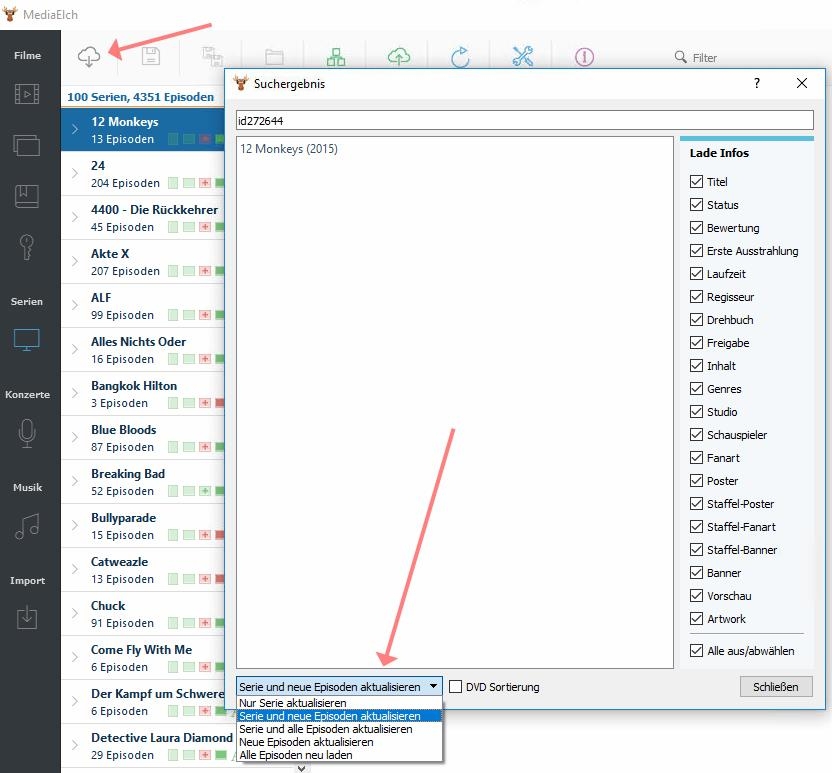Click the purple info circle icon
The height and width of the screenshot is (773, 832).
coord(584,57)
